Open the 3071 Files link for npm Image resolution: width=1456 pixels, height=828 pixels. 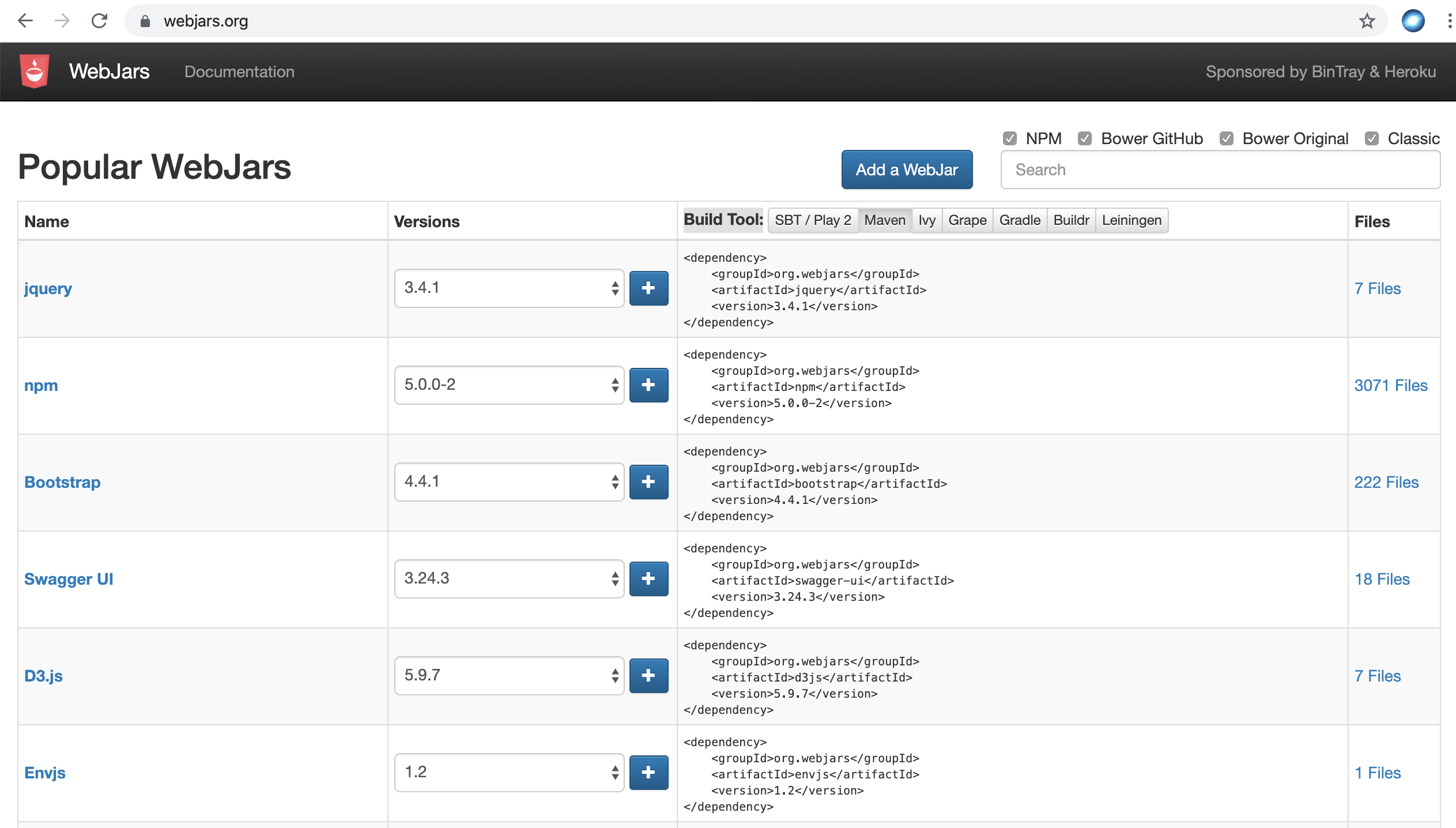(1390, 385)
